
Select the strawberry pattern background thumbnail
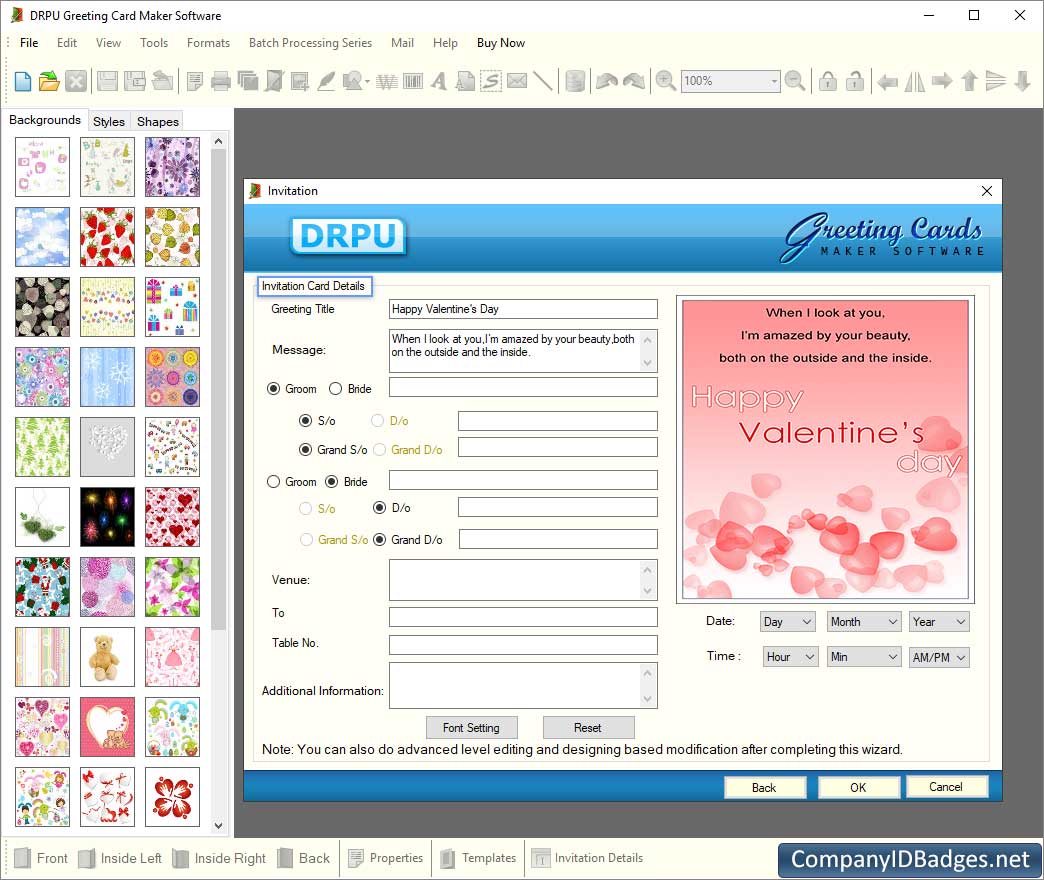pyautogui.click(x=107, y=237)
